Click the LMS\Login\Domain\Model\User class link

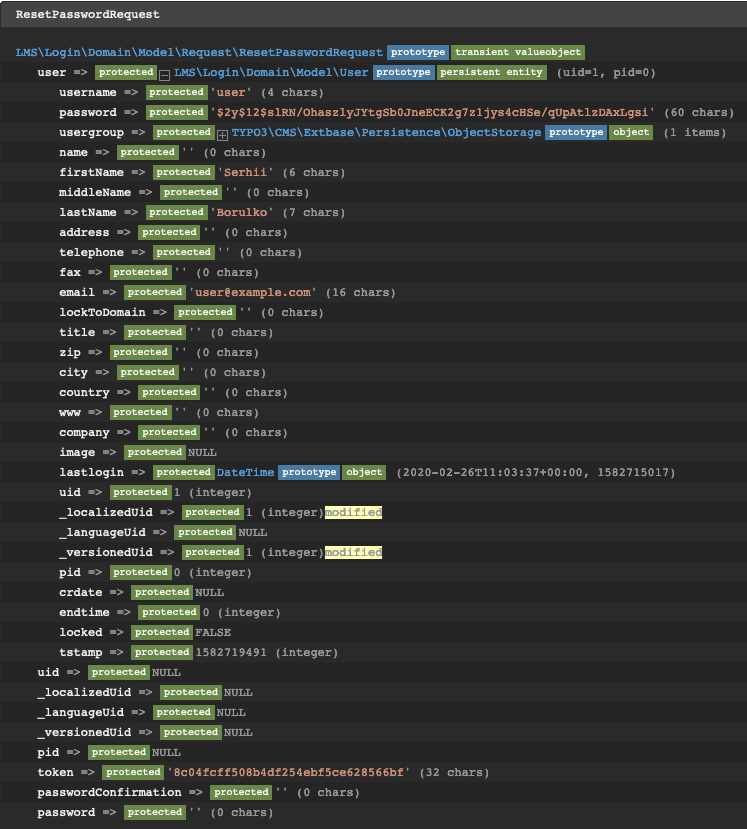click(x=271, y=72)
